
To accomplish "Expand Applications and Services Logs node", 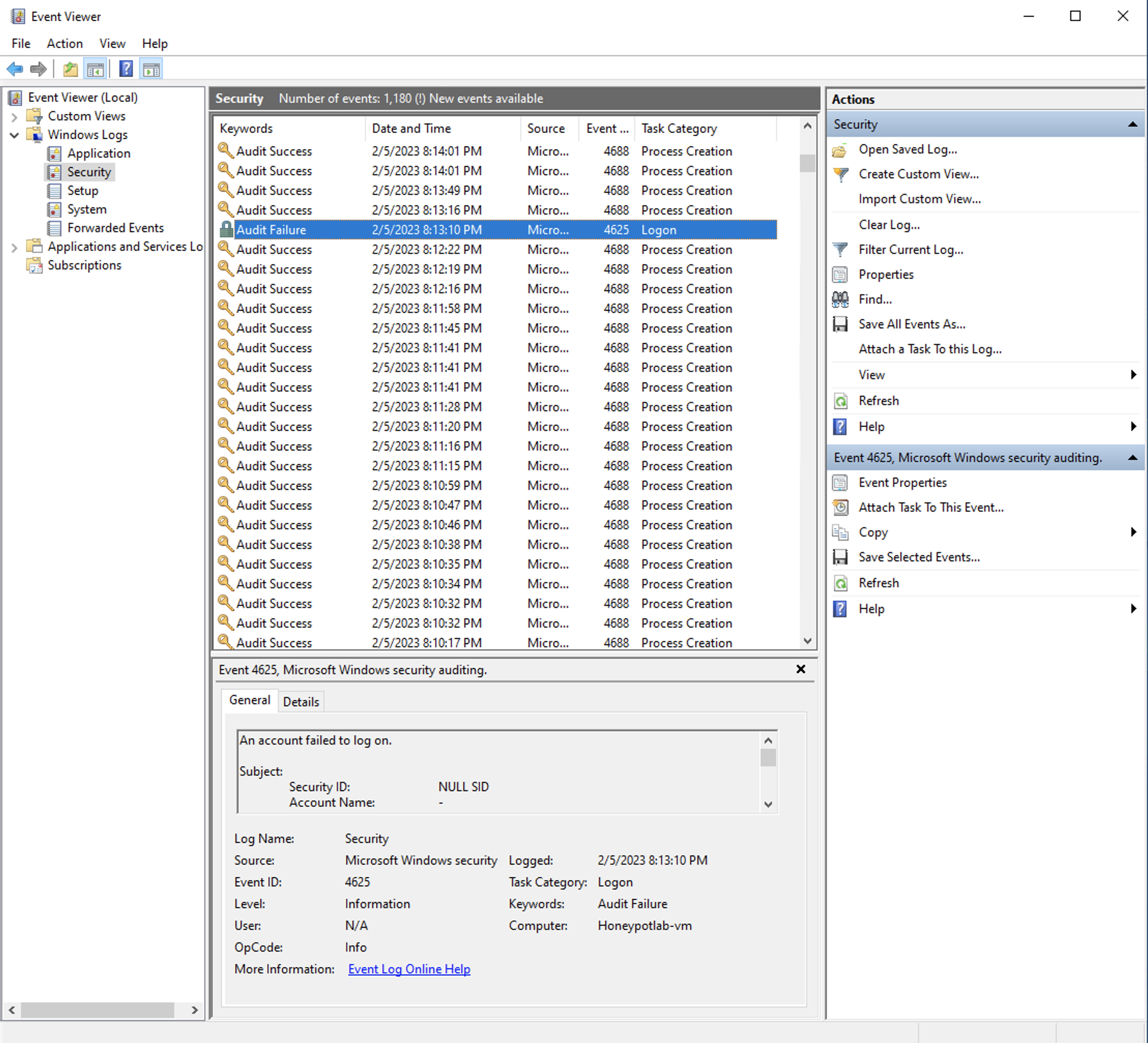I will 14,248.
